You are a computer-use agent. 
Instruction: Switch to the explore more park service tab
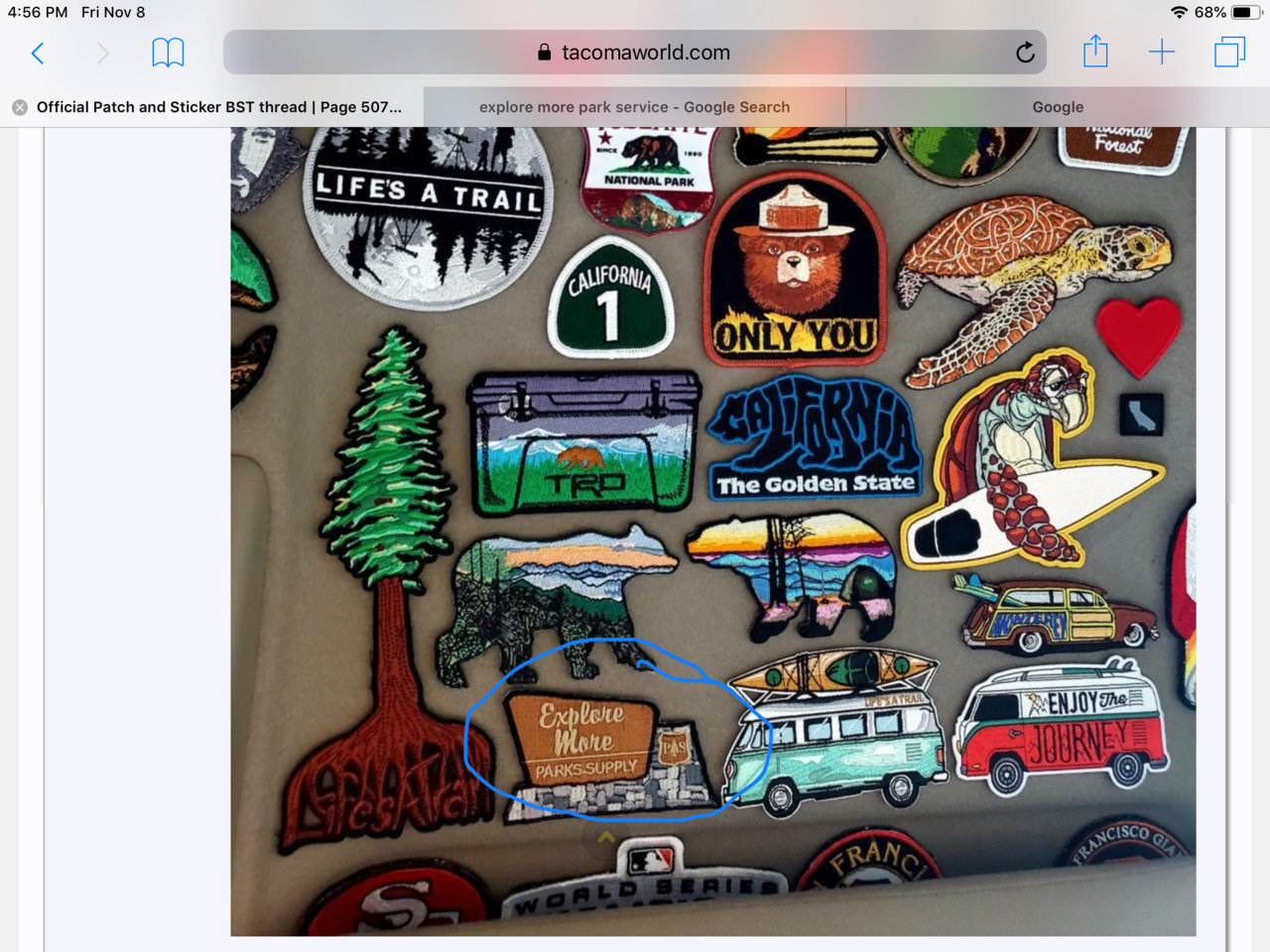(x=635, y=107)
